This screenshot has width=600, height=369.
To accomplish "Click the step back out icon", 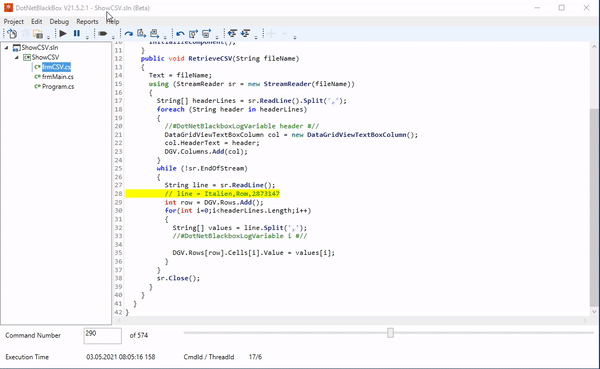I will (x=206, y=34).
